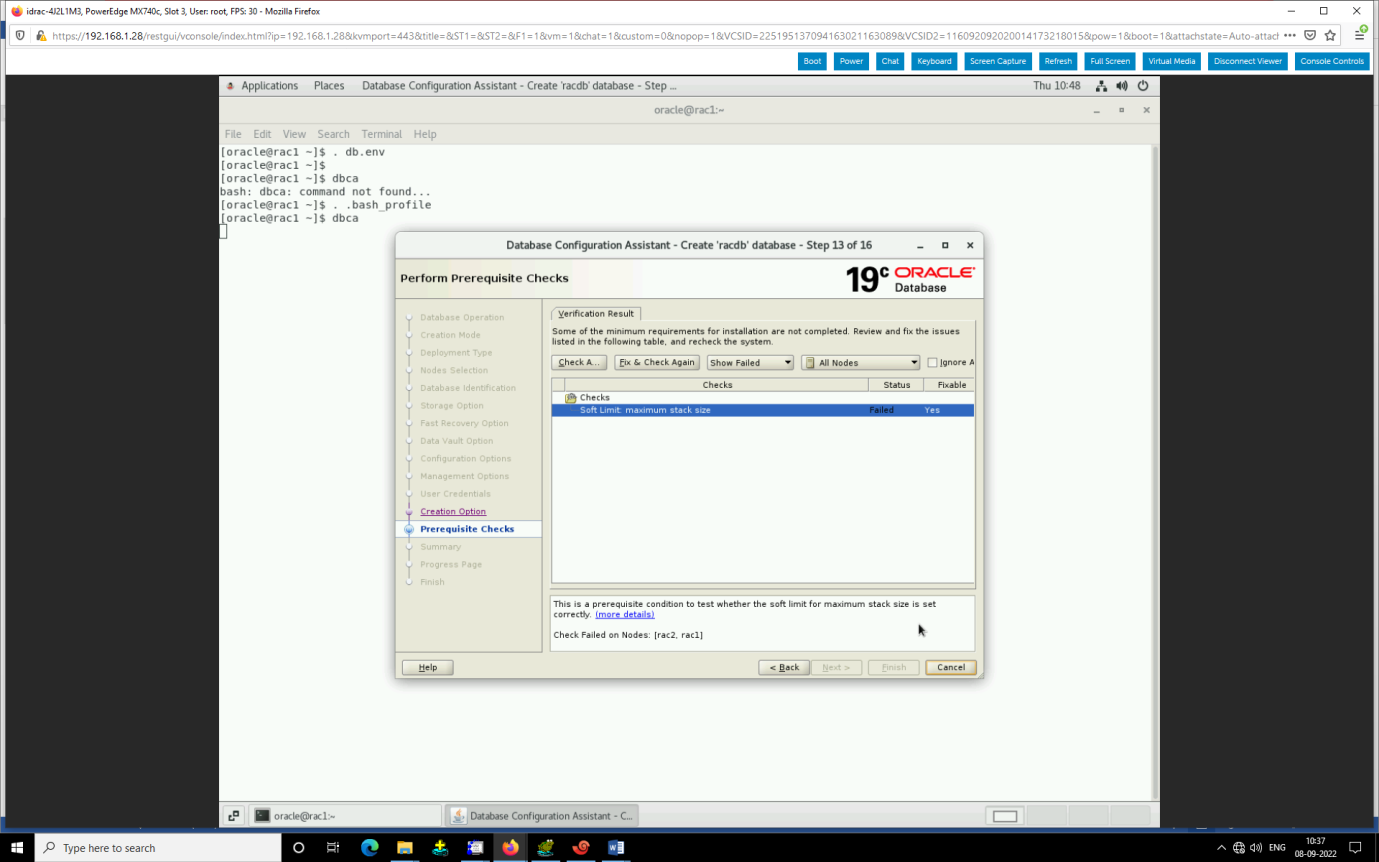Click the tracking protection shield icon
Viewport: 1379px width, 862px height.
point(20,35)
